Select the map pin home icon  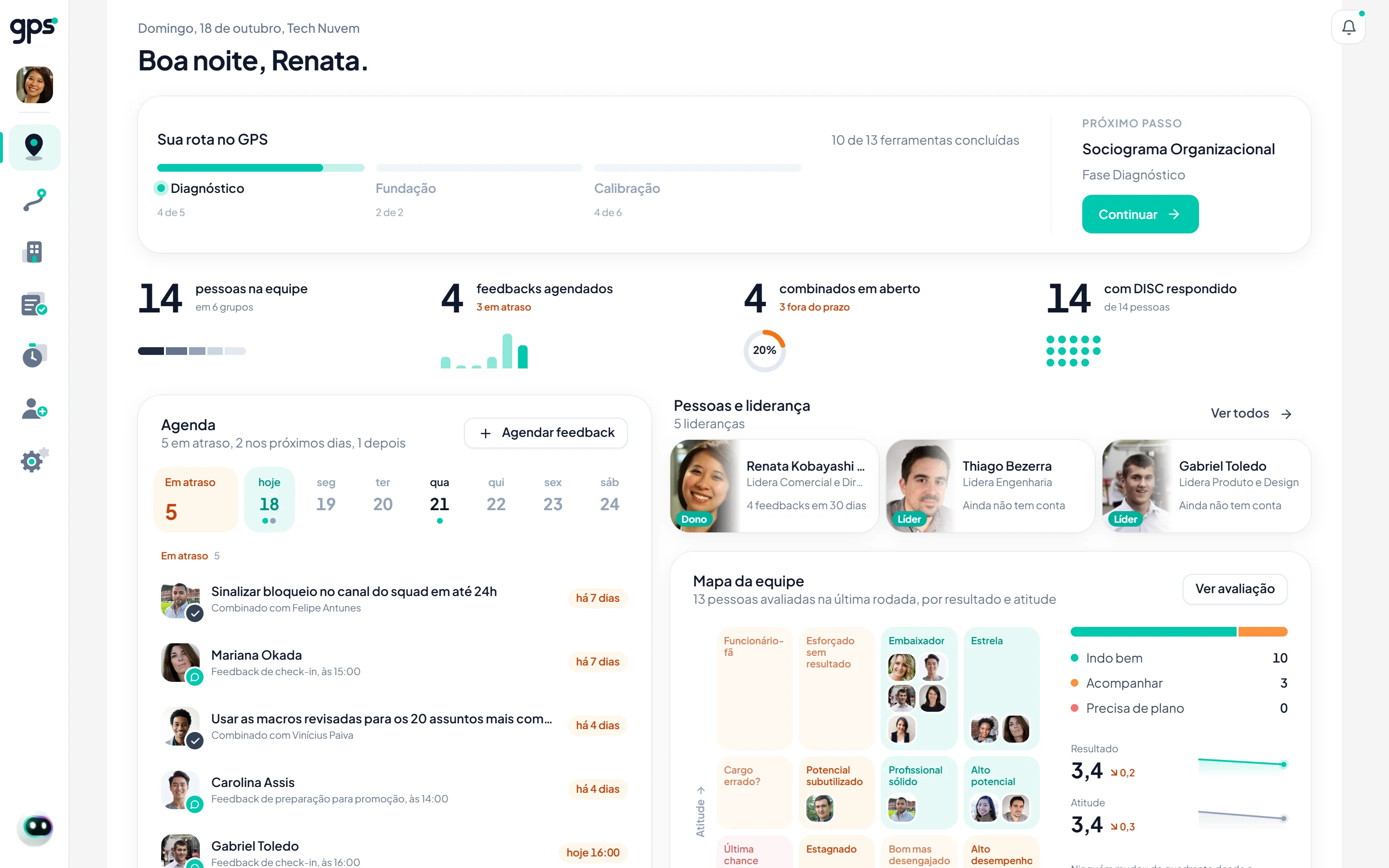pyautogui.click(x=34, y=147)
